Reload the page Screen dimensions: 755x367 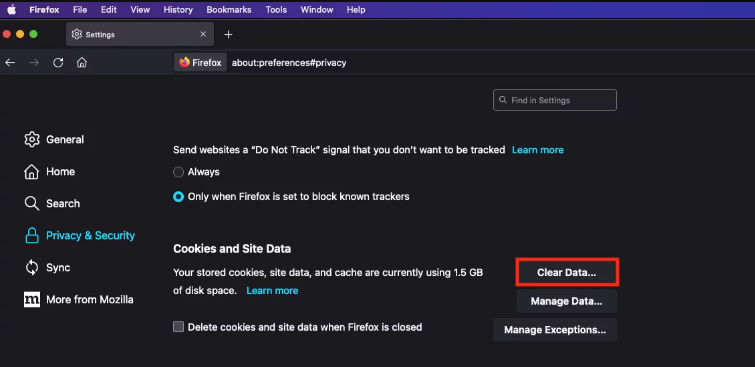[58, 63]
